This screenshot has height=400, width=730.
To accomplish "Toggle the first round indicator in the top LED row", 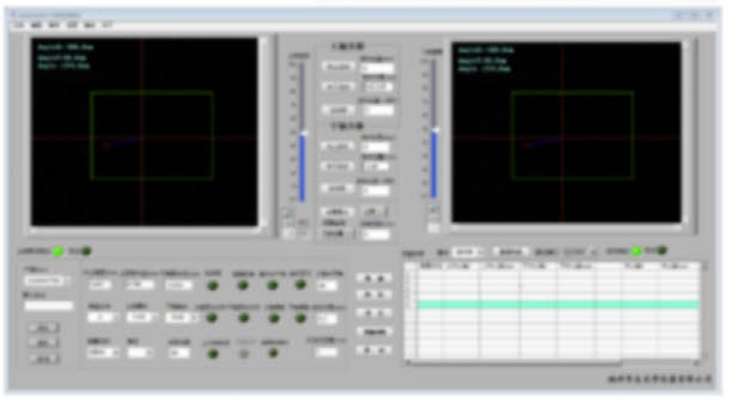I will (211, 285).
